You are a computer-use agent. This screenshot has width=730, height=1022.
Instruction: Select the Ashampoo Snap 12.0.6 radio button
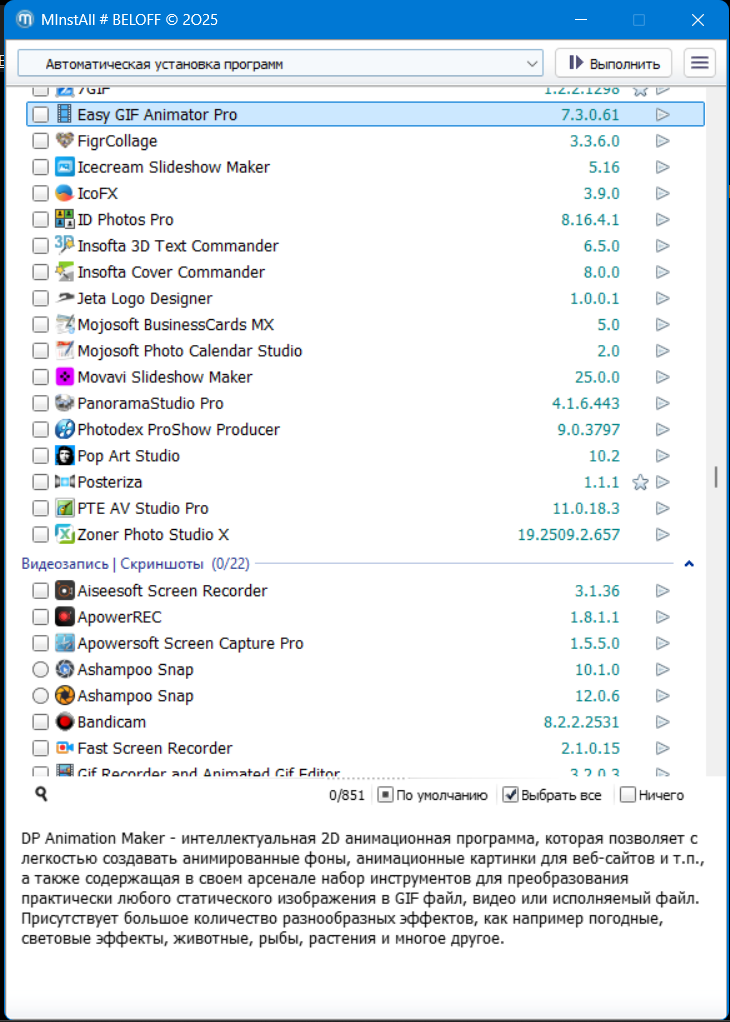pyautogui.click(x=40, y=696)
